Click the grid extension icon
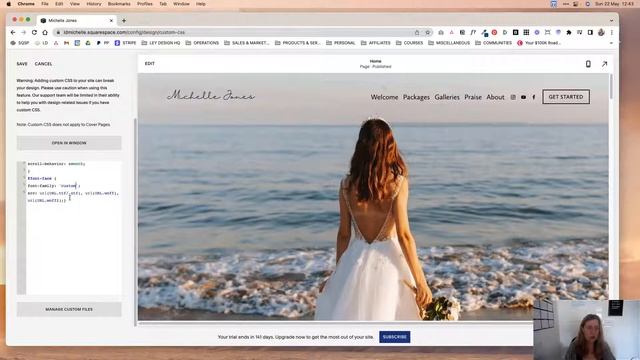The image size is (640, 360). click(x=526, y=32)
